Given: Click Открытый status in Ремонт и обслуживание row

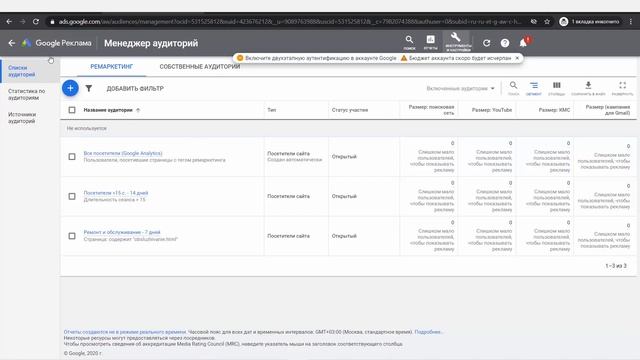Looking at the screenshot, I should click(x=344, y=236).
